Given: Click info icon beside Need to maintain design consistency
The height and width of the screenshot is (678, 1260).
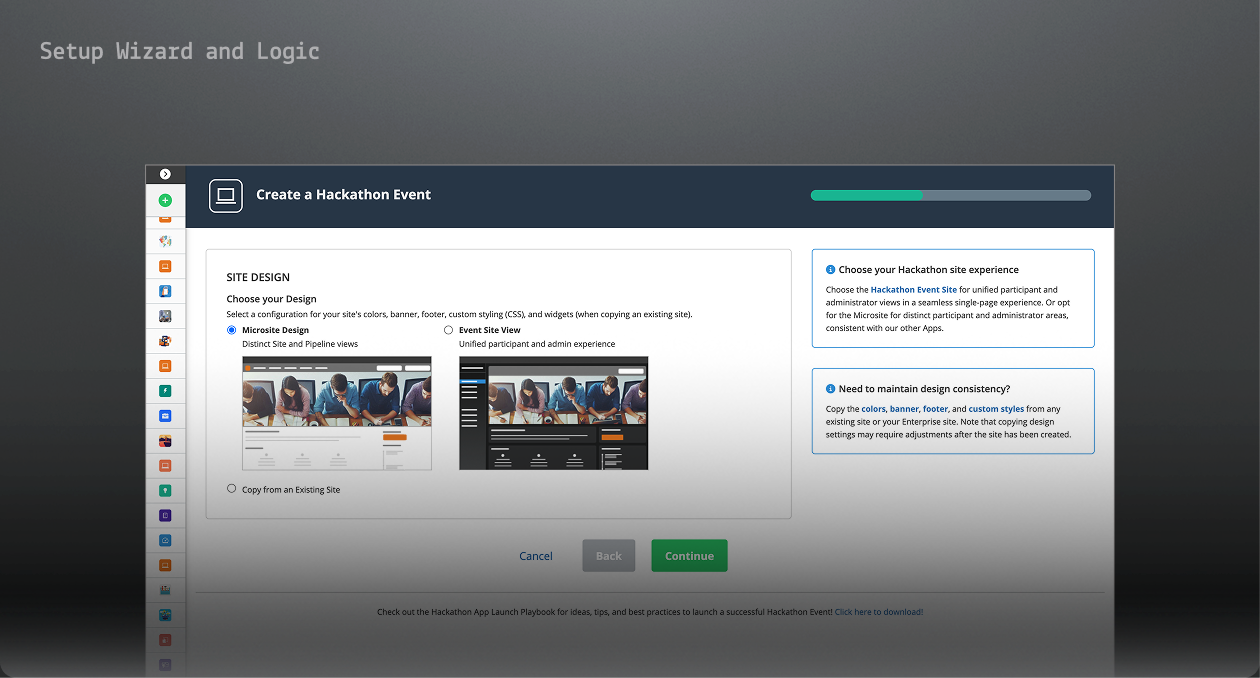Looking at the screenshot, I should (x=830, y=389).
